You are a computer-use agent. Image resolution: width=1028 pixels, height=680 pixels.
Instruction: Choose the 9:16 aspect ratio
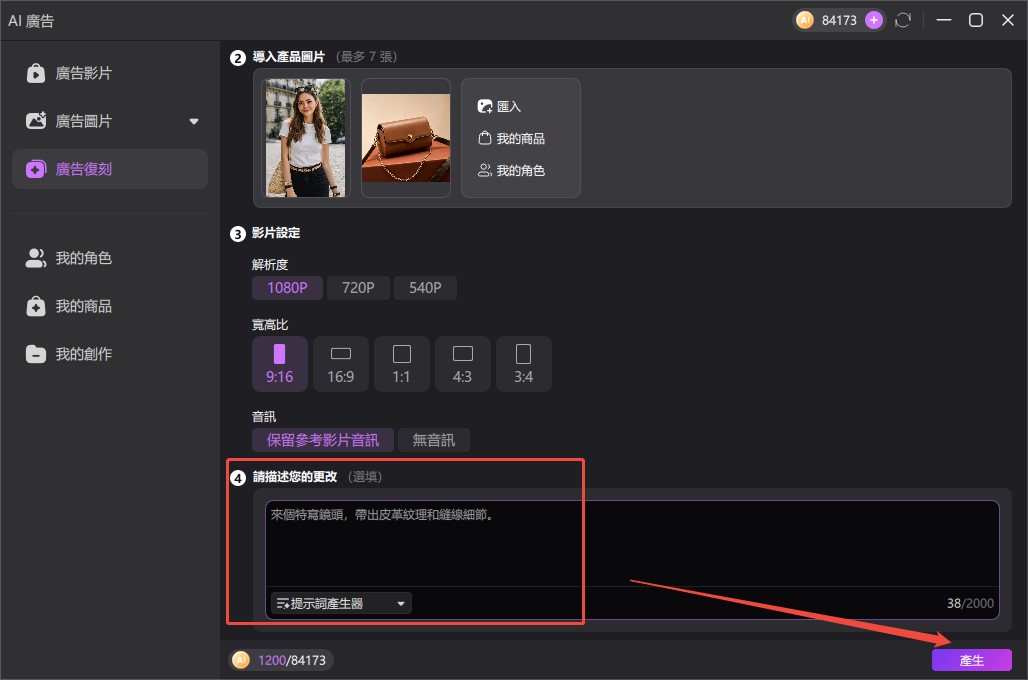tap(279, 364)
